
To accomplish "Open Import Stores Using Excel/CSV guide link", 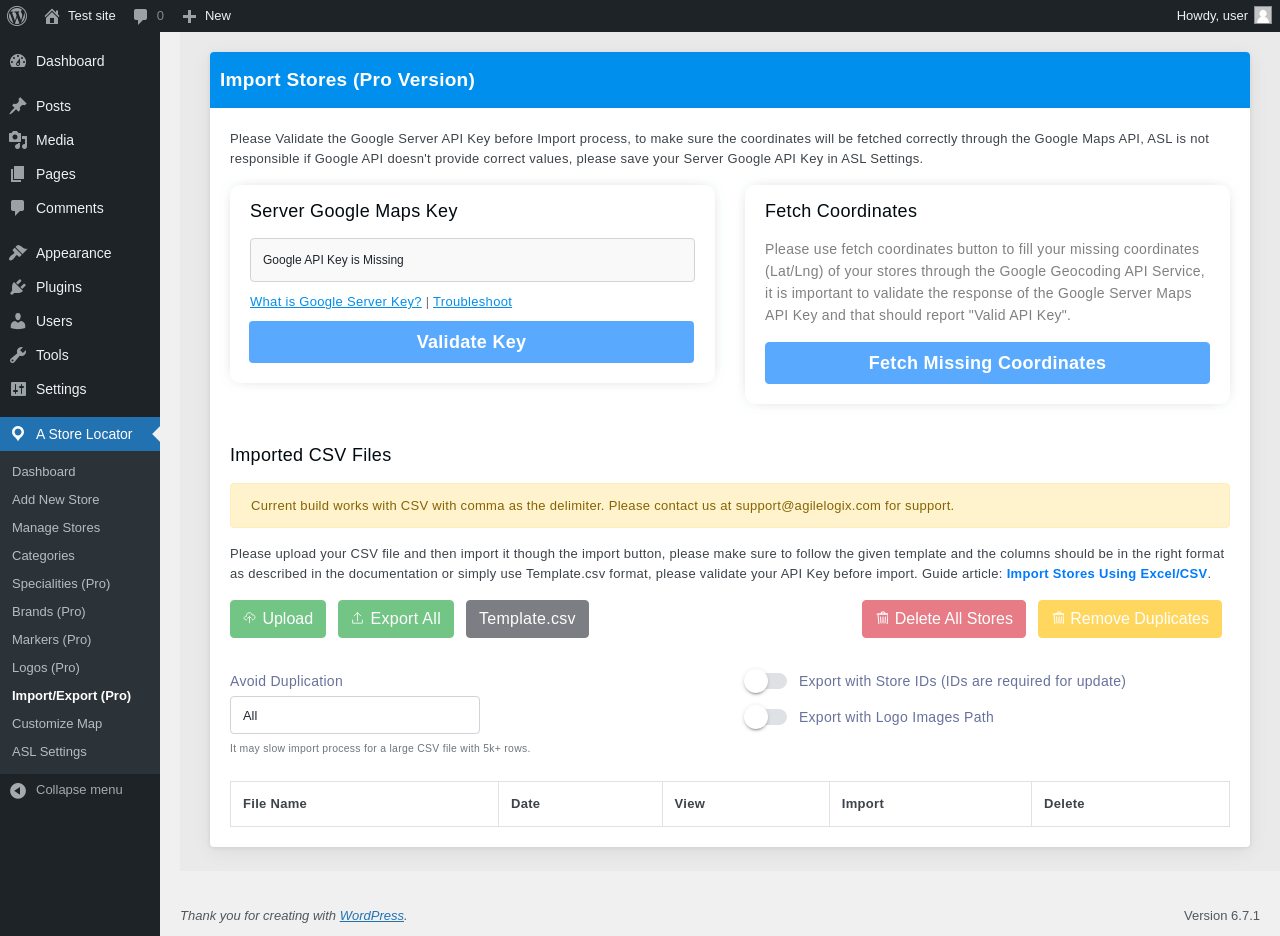I will [x=1107, y=574].
